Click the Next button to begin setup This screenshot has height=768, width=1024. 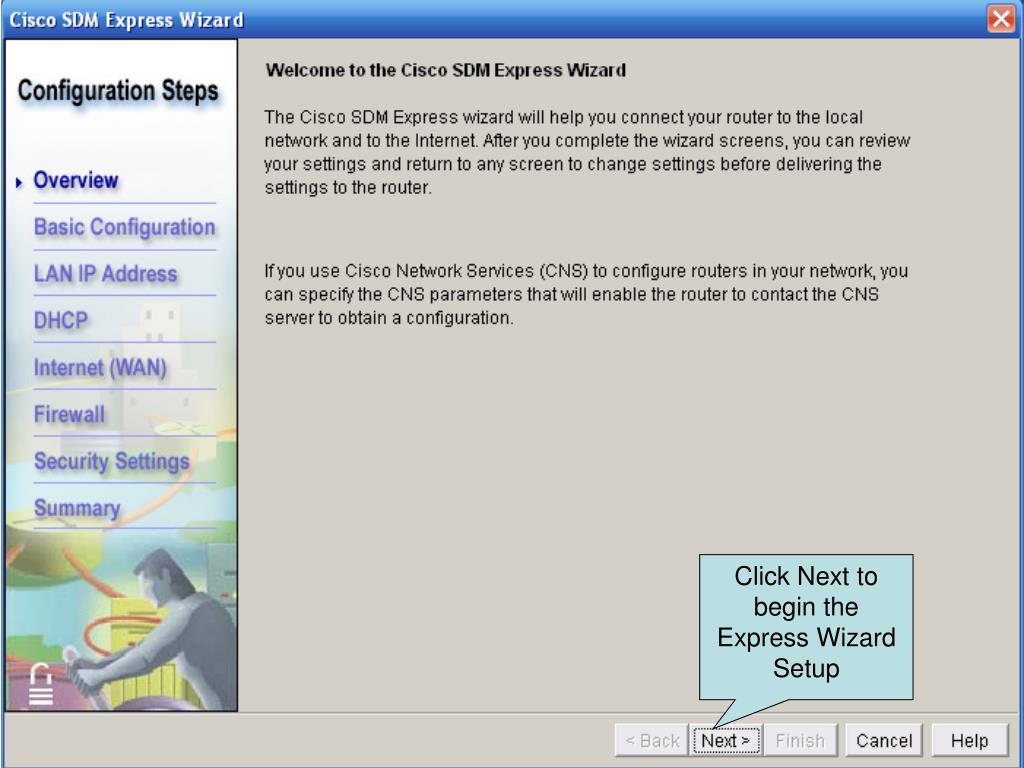tap(726, 741)
